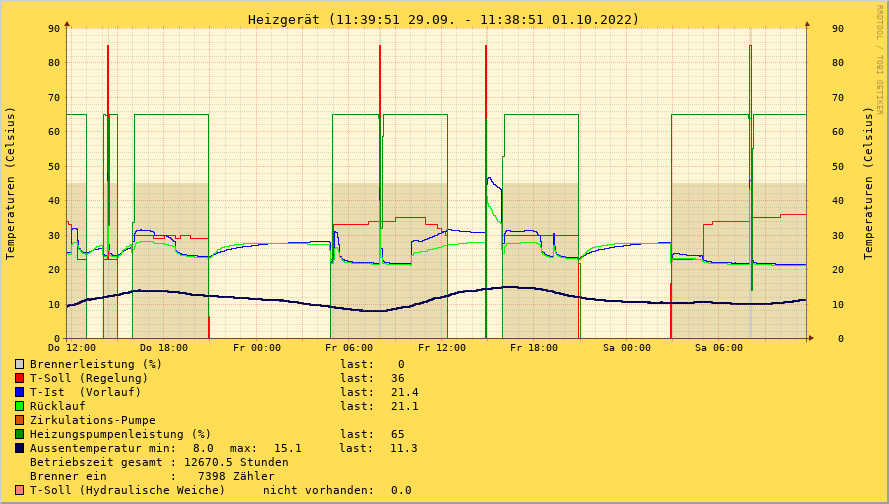Click the 'Fr 18:00' x-axis label

[534, 348]
